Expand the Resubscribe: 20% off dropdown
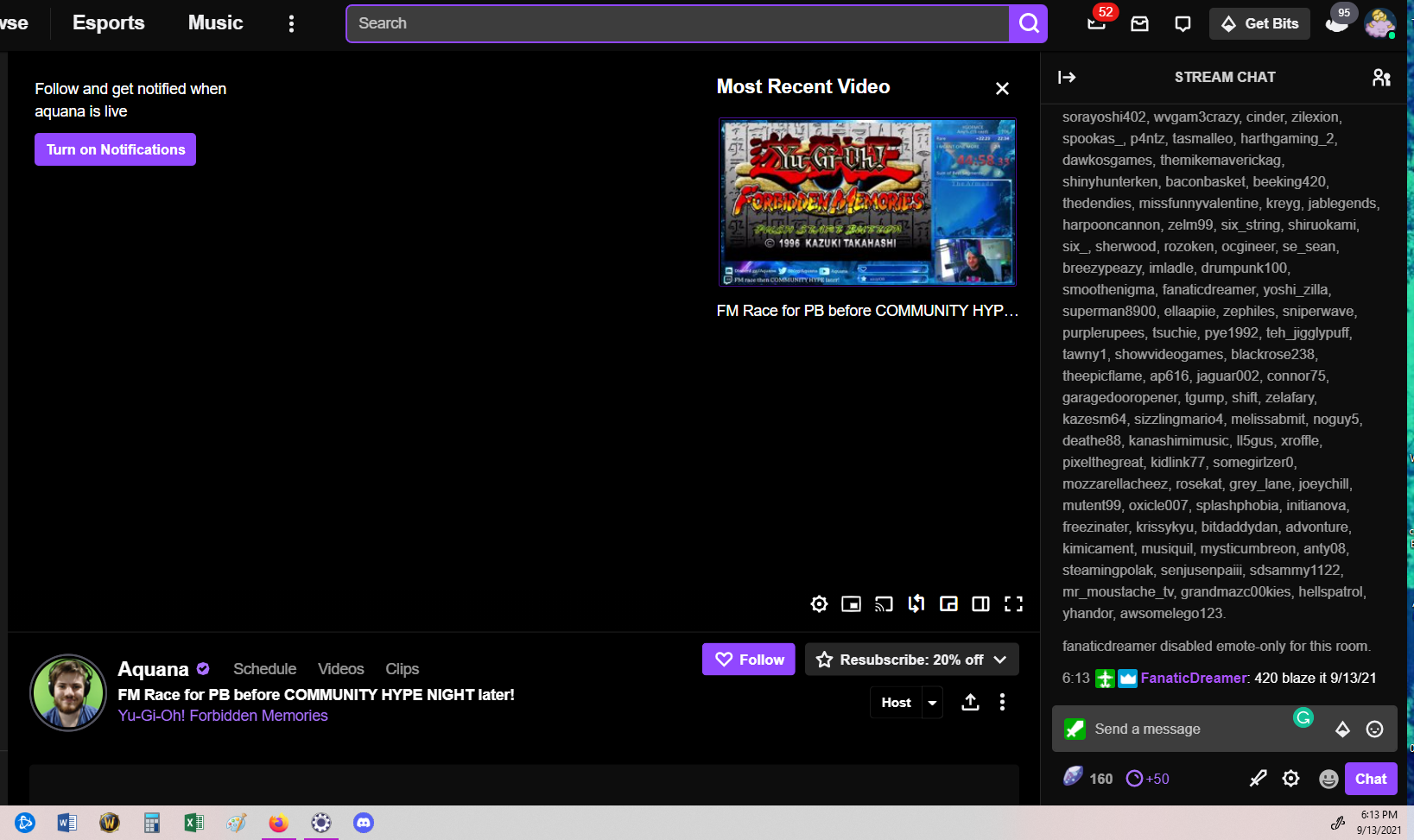1414x840 pixels. [x=1000, y=660]
